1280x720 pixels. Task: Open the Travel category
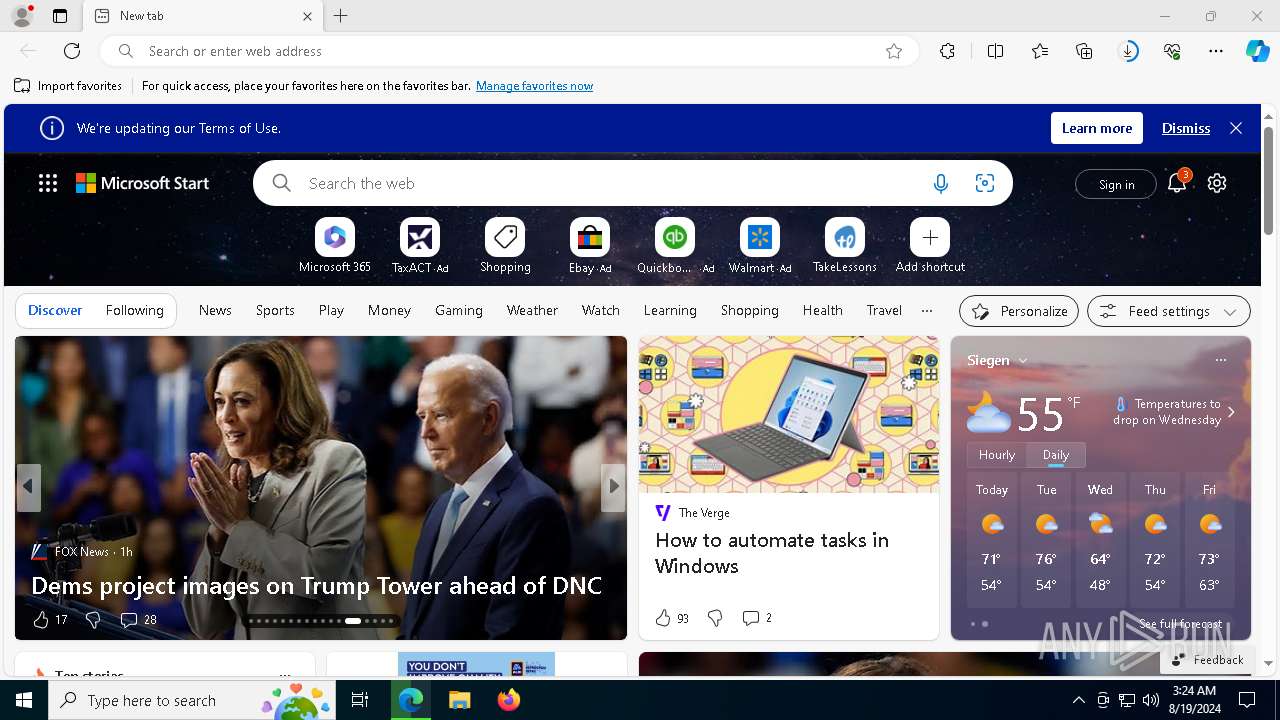click(x=884, y=311)
